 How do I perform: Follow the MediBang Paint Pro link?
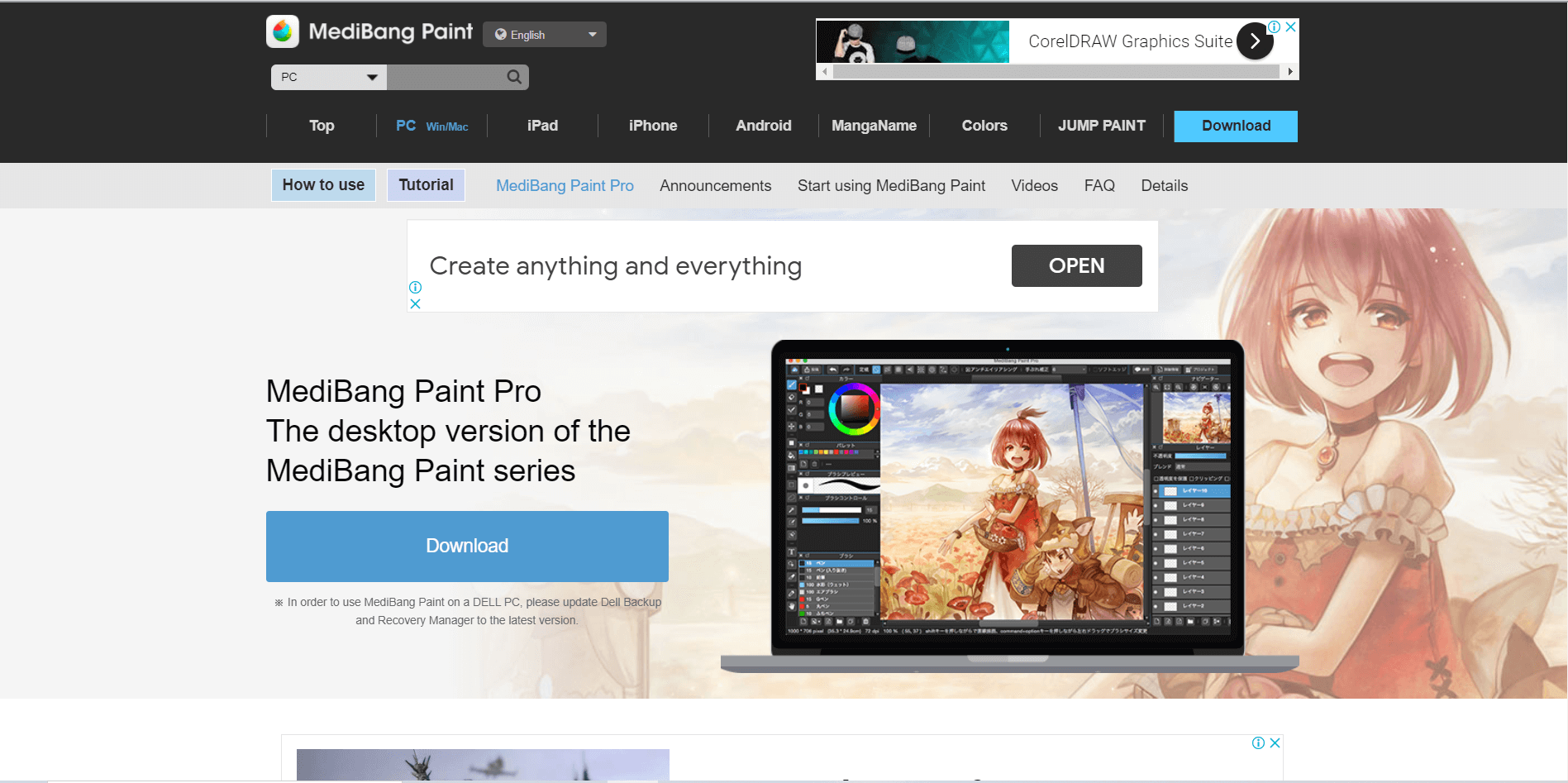coord(565,186)
